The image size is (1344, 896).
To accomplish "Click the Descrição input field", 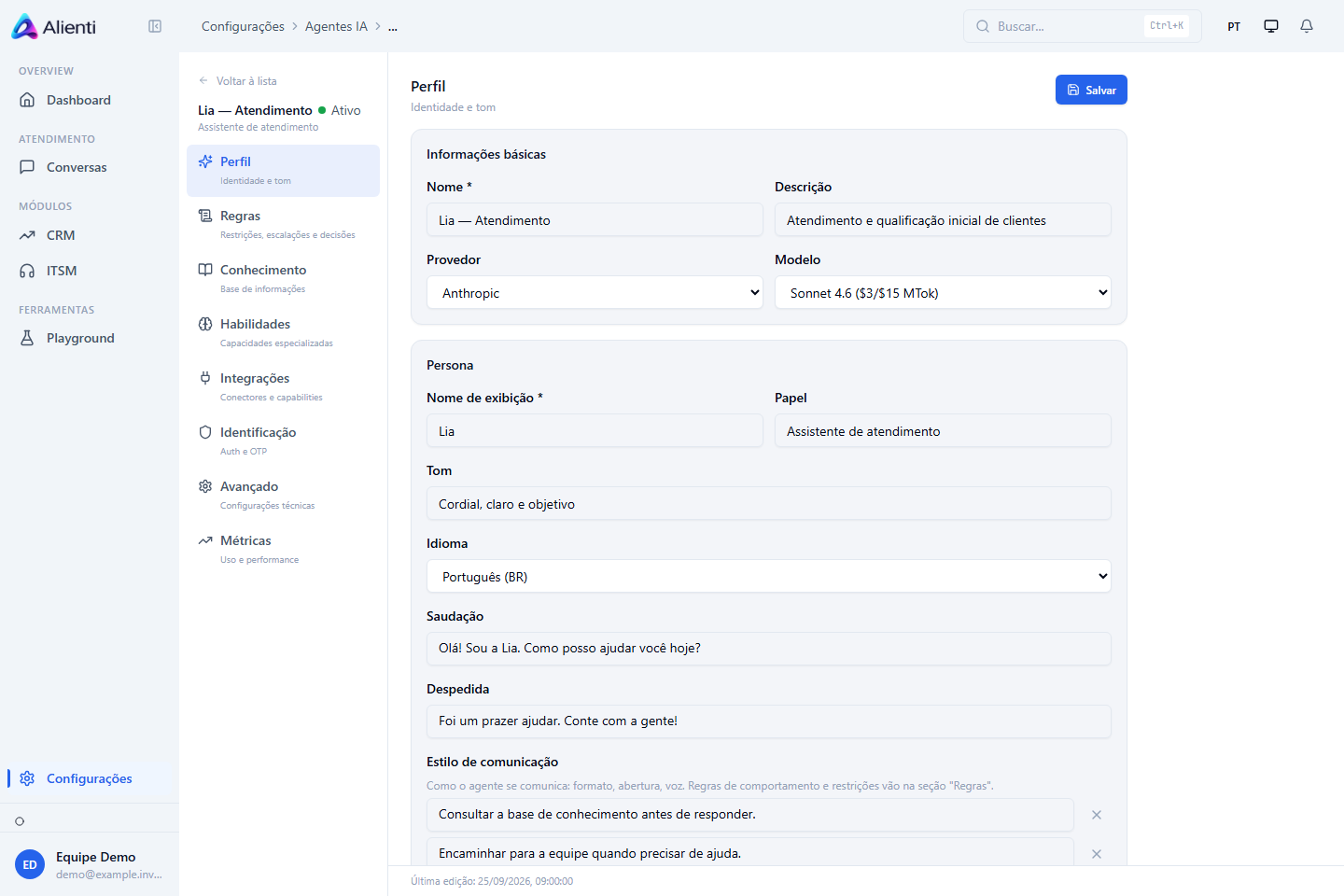I will 943,220.
